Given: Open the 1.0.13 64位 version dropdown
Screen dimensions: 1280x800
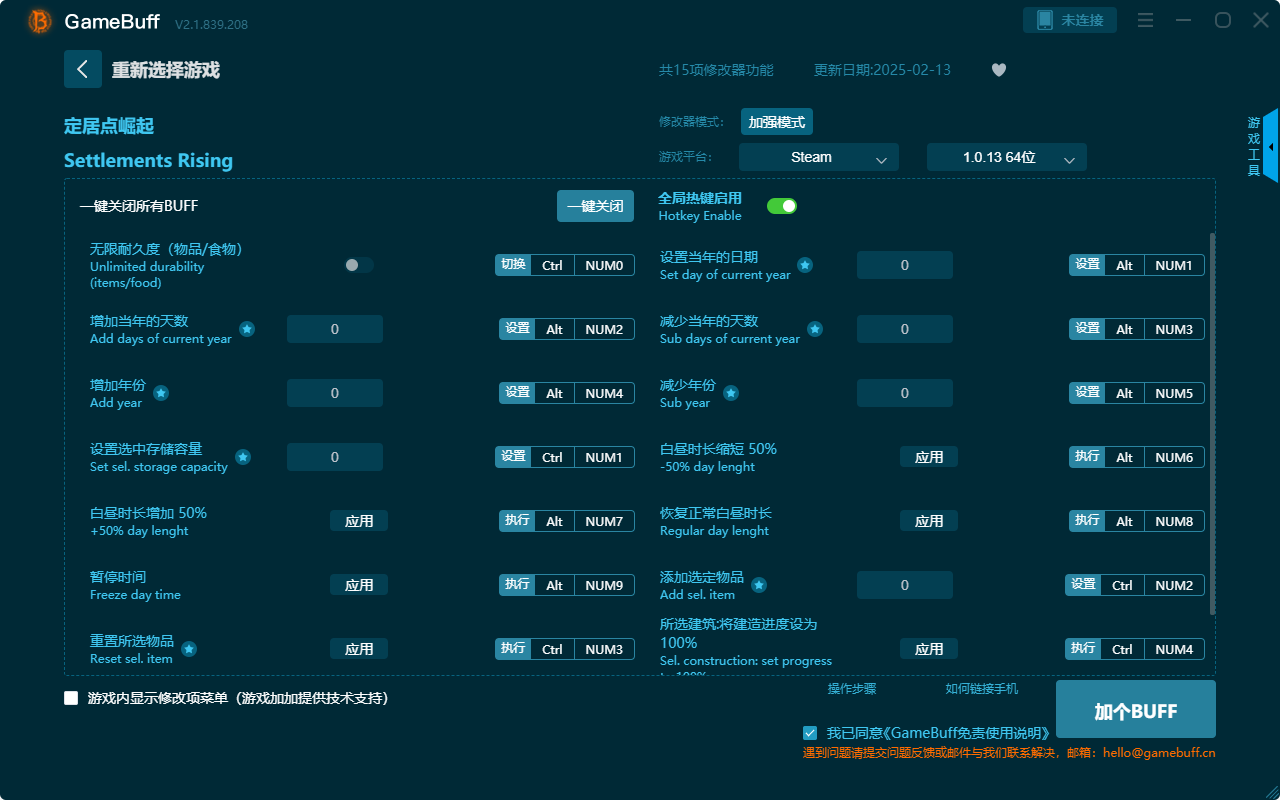Looking at the screenshot, I should [1006, 157].
